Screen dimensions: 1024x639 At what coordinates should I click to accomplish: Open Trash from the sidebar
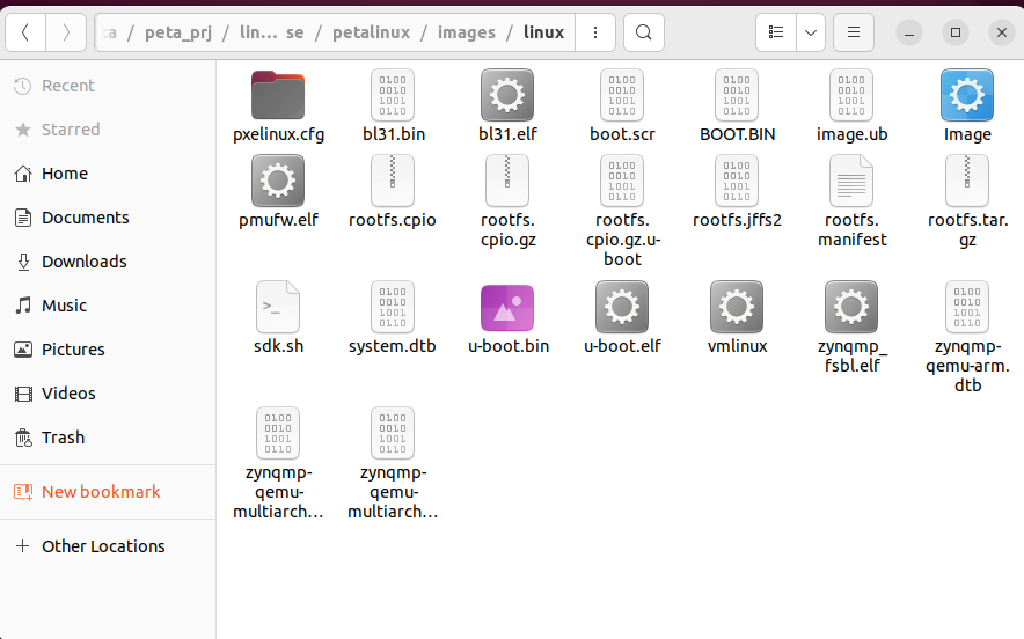tap(63, 437)
